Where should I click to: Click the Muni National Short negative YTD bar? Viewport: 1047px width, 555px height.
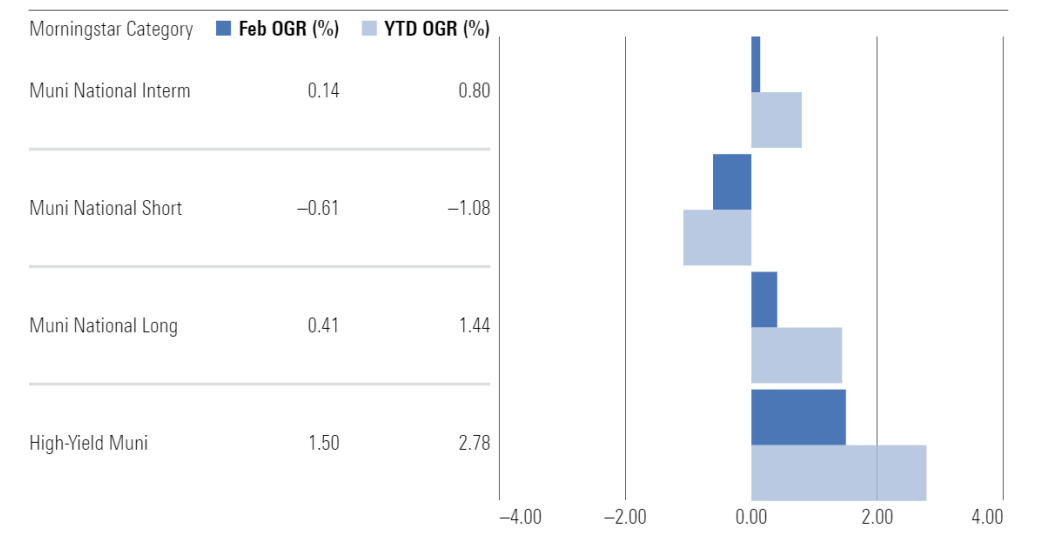pos(717,237)
